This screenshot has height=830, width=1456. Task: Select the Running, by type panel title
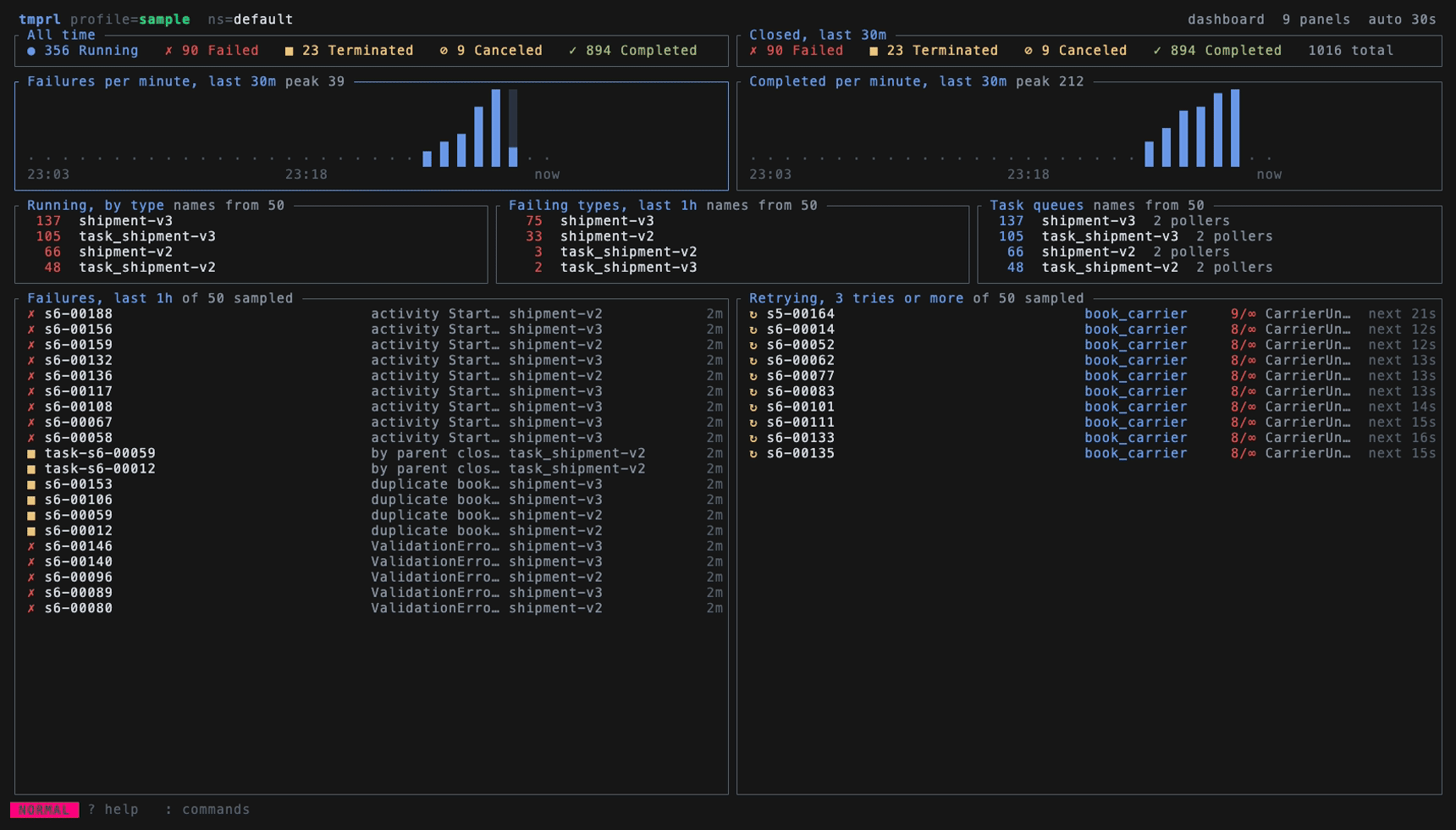pyautogui.click(x=96, y=205)
